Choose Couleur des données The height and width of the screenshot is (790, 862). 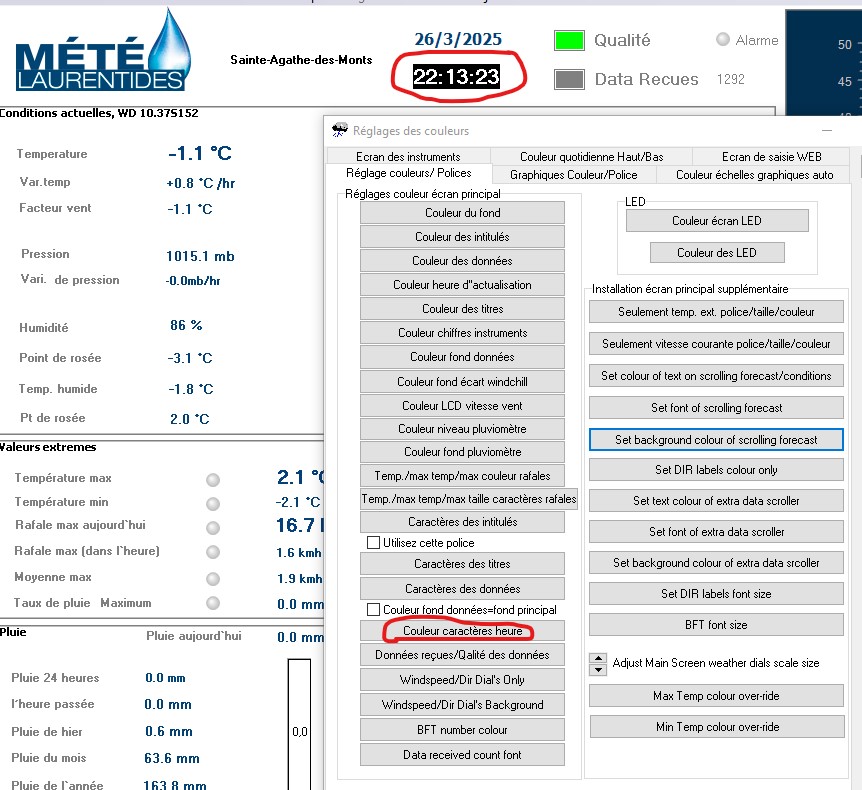click(x=462, y=261)
